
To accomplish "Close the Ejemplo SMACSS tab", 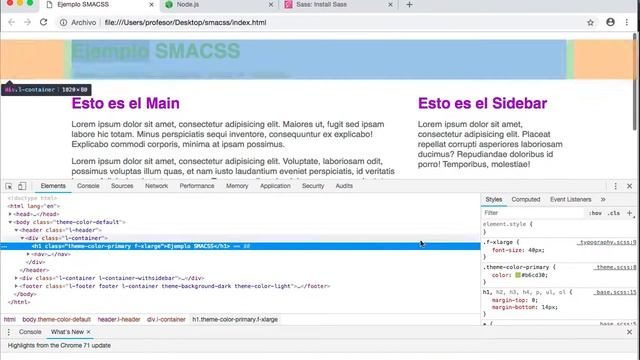I will [x=151, y=4].
